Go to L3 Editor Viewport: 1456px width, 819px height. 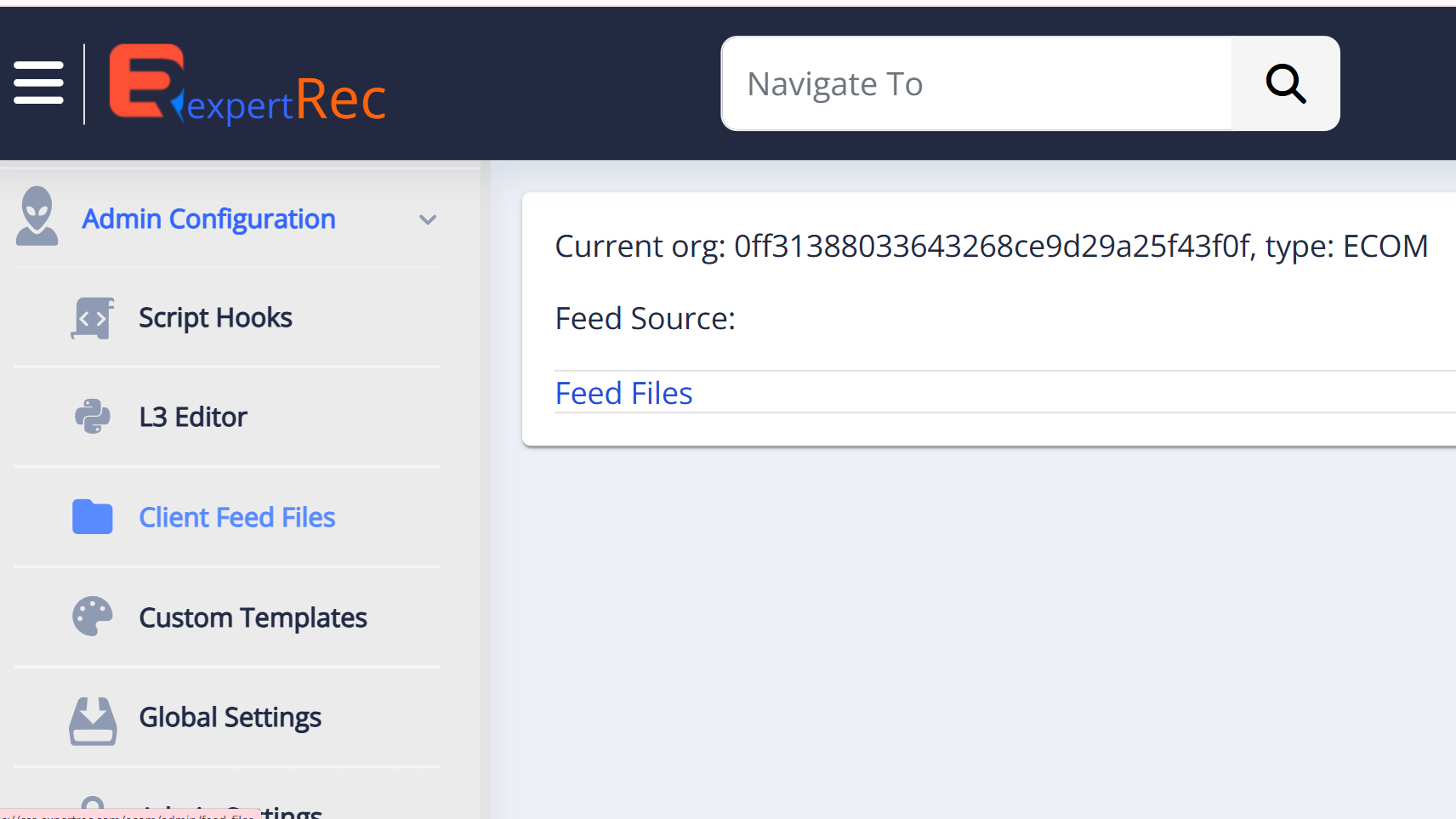click(193, 418)
